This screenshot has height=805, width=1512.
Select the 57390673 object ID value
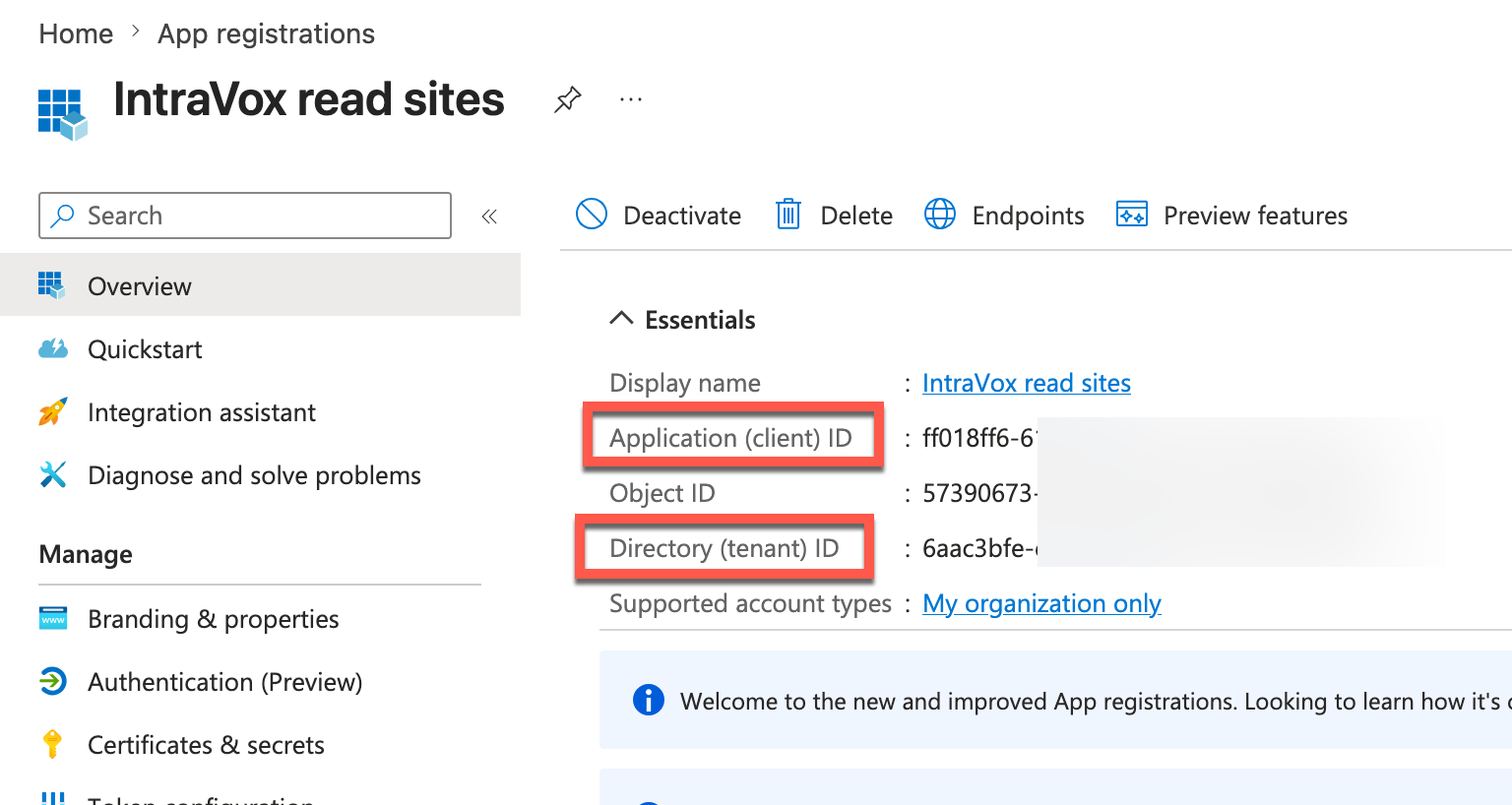pos(980,493)
